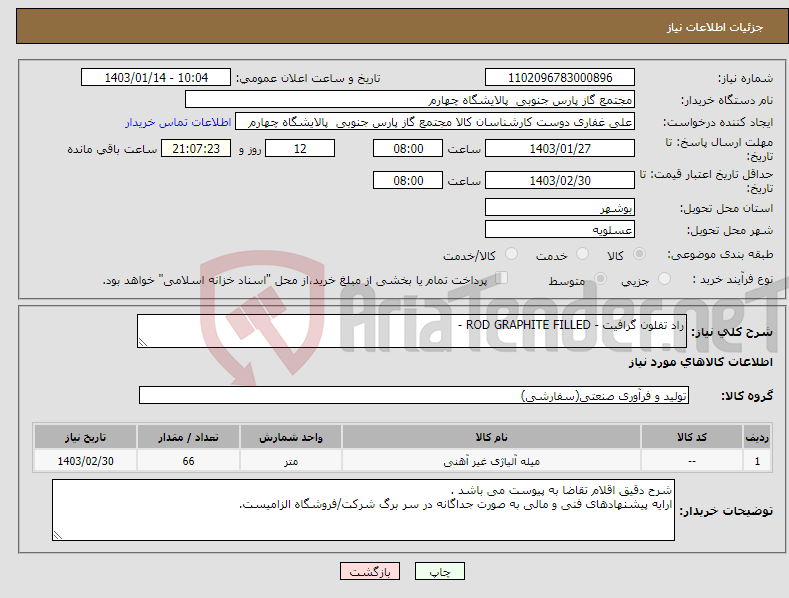The height and width of the screenshot is (598, 789).
Task: Click the price validity date 1403/02/30 field
Action: [560, 180]
